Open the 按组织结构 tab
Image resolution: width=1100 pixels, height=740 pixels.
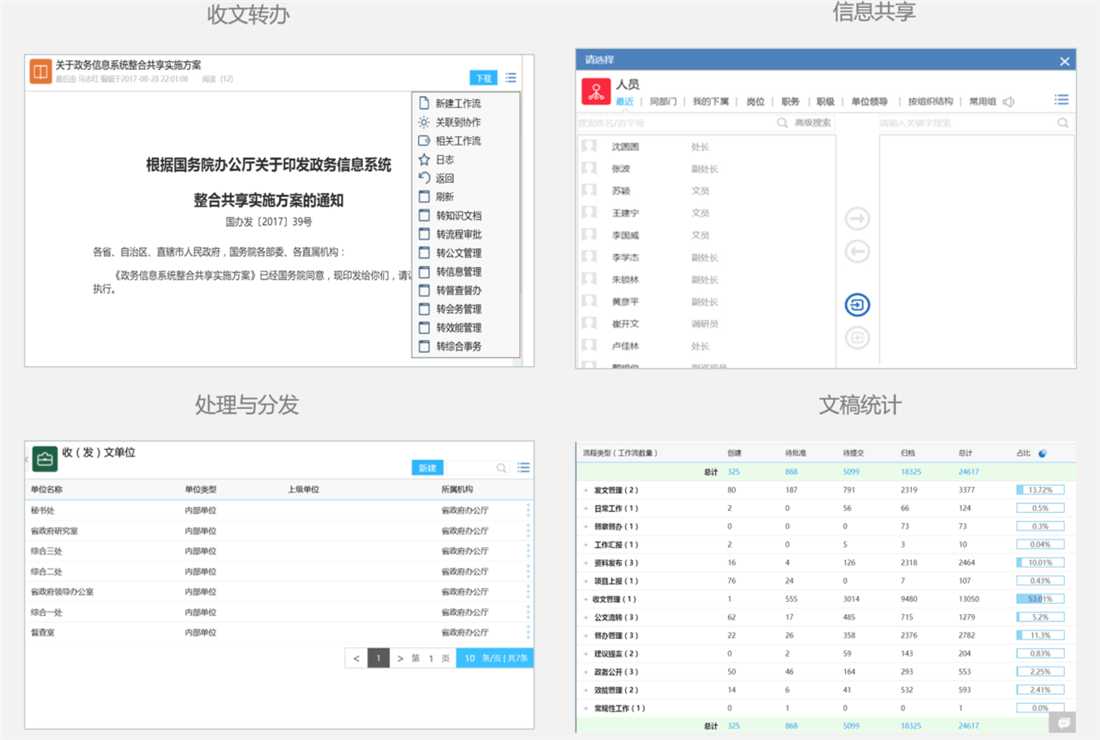tap(930, 101)
